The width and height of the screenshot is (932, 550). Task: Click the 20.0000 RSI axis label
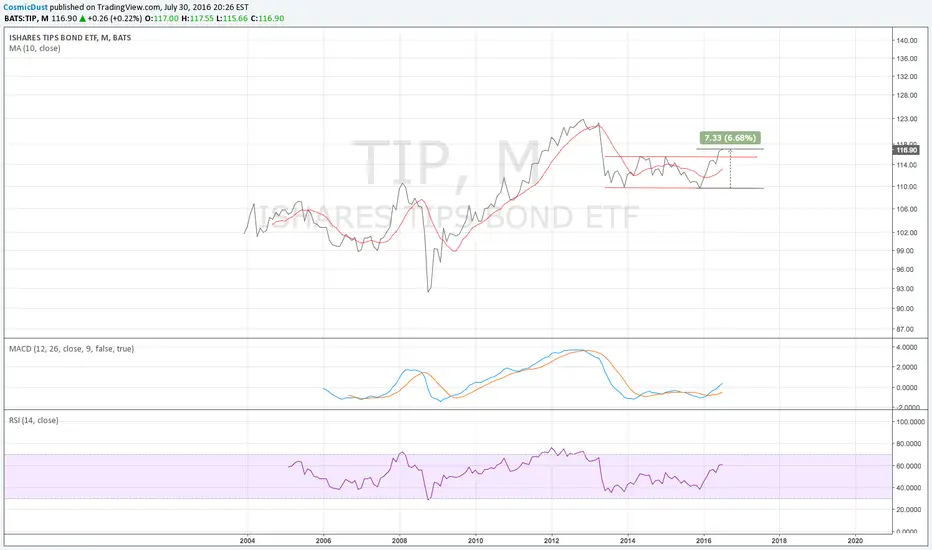(x=908, y=510)
